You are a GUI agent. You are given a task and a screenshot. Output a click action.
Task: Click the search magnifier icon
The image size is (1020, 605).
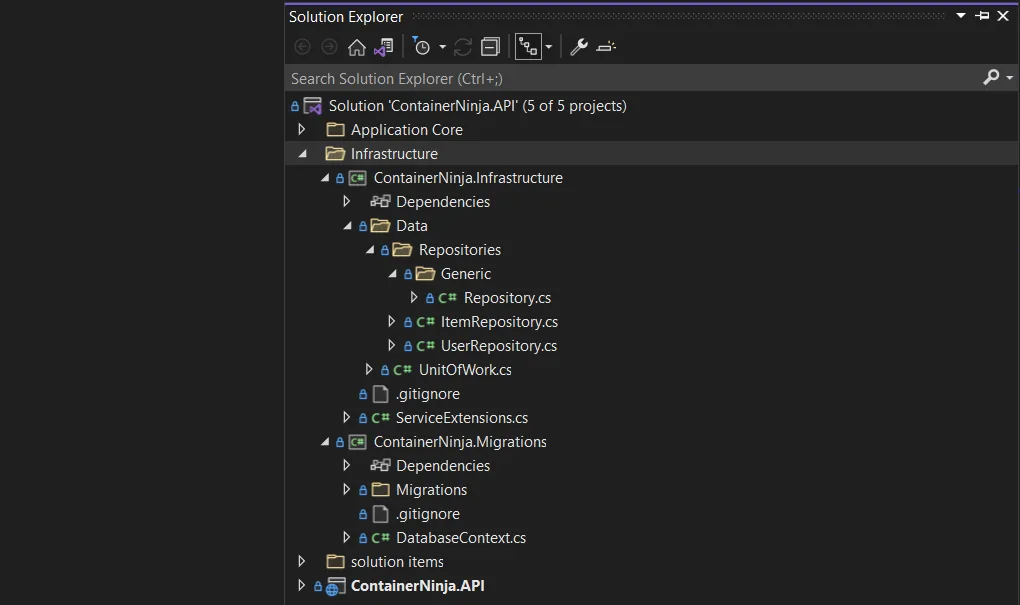point(991,78)
